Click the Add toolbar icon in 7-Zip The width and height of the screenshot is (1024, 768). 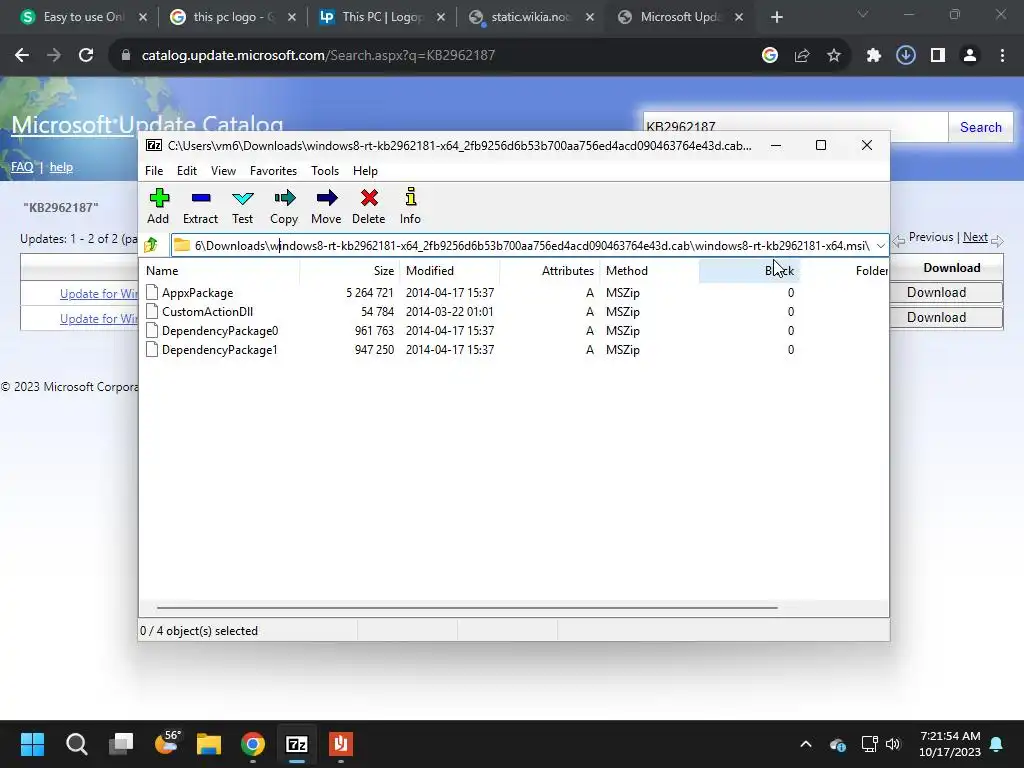point(158,198)
